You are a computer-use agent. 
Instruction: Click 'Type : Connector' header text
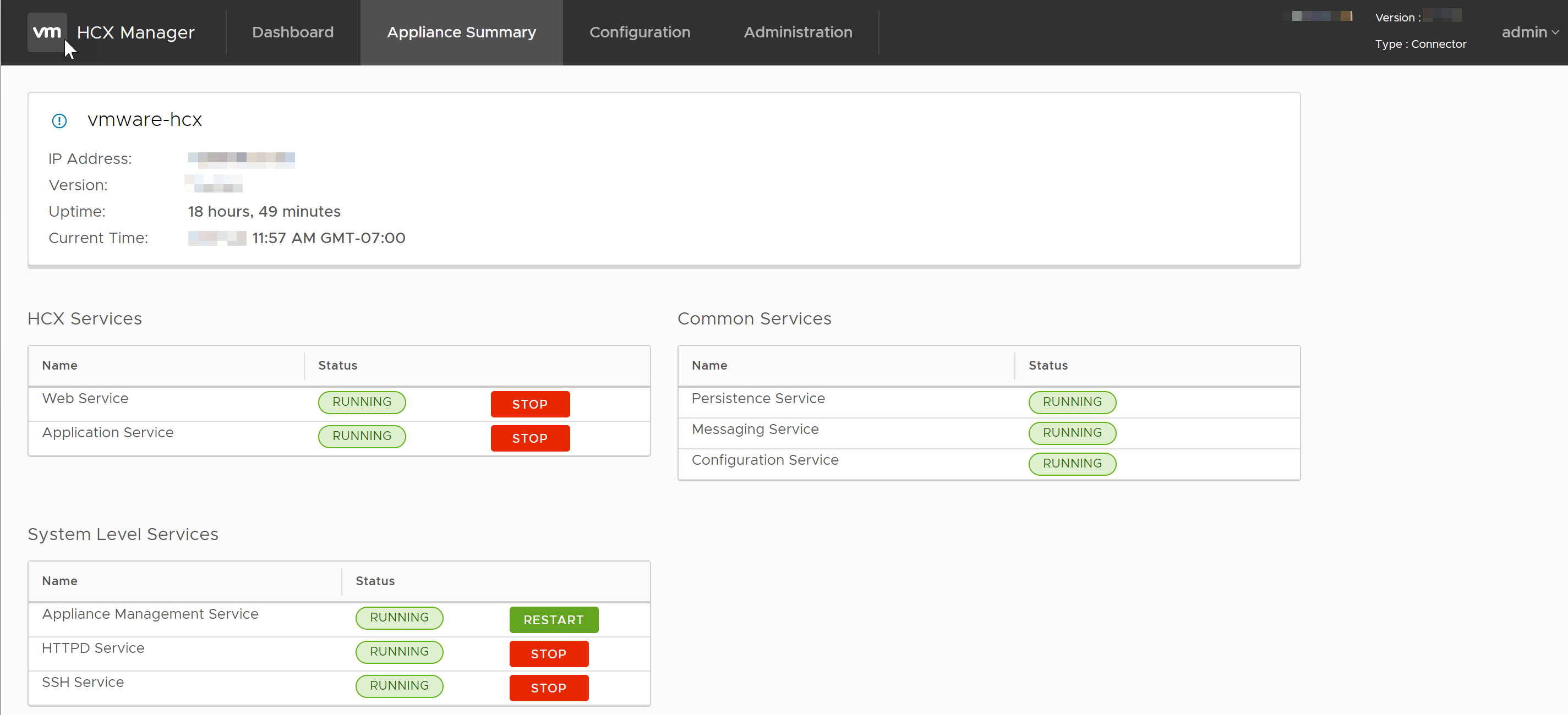click(1421, 44)
